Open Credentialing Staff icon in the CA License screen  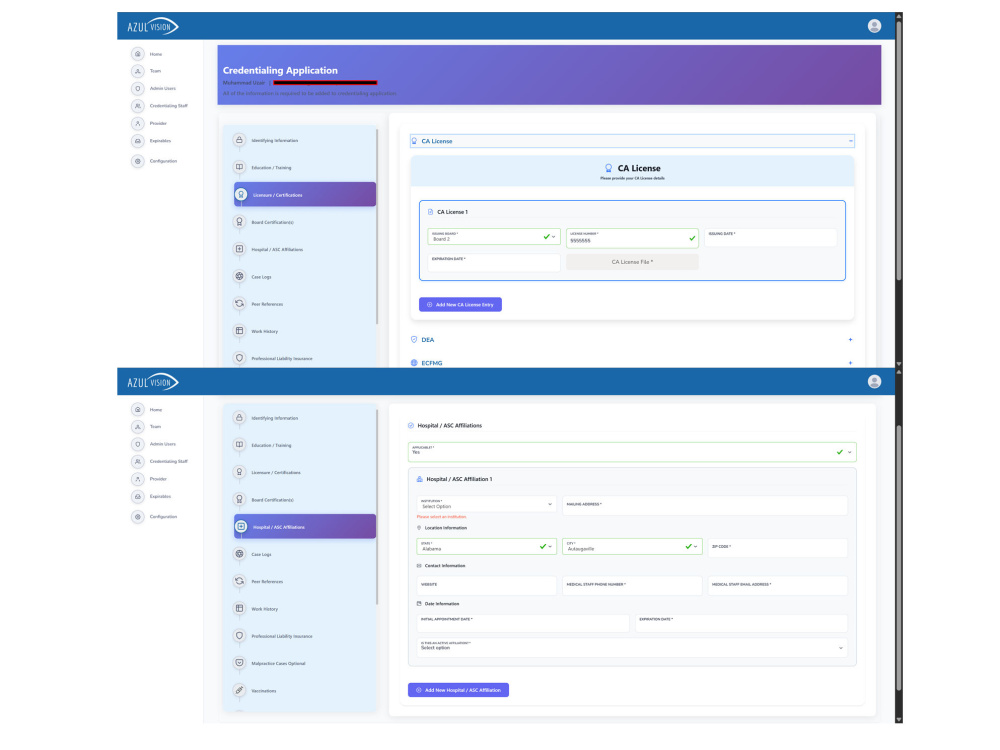[138, 106]
